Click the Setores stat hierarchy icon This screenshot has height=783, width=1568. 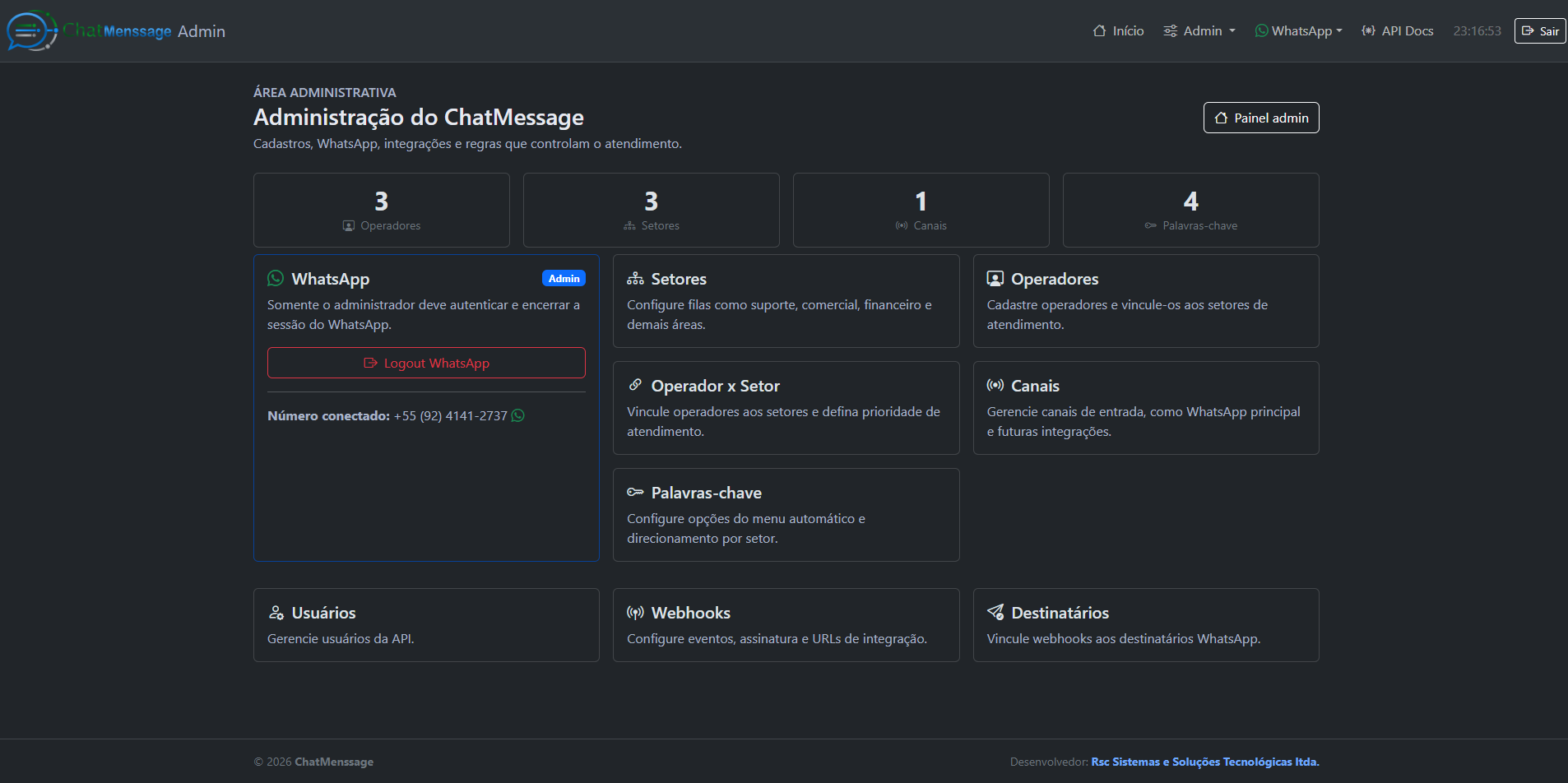click(629, 225)
